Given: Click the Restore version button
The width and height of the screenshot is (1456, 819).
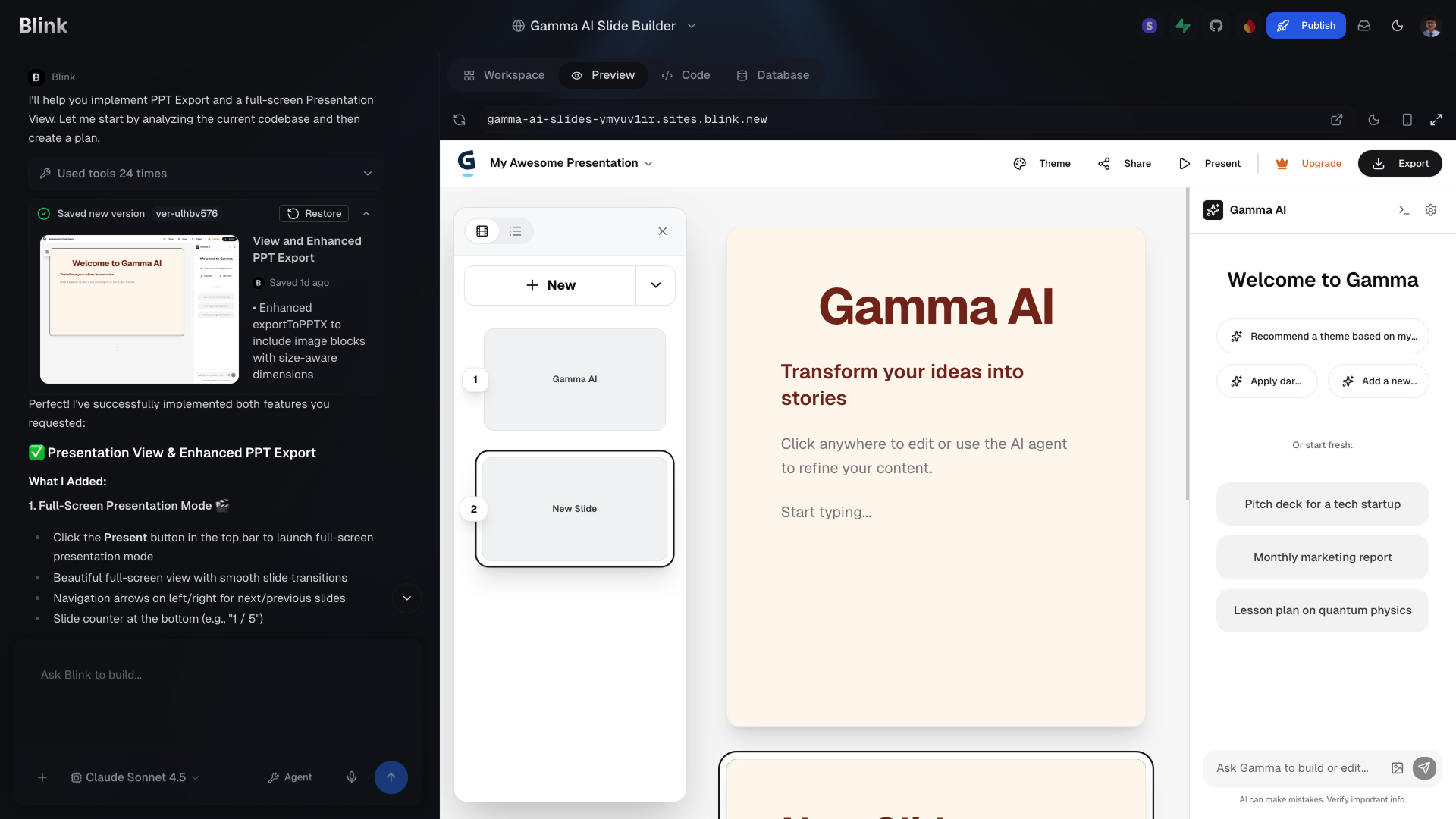Looking at the screenshot, I should click(313, 213).
